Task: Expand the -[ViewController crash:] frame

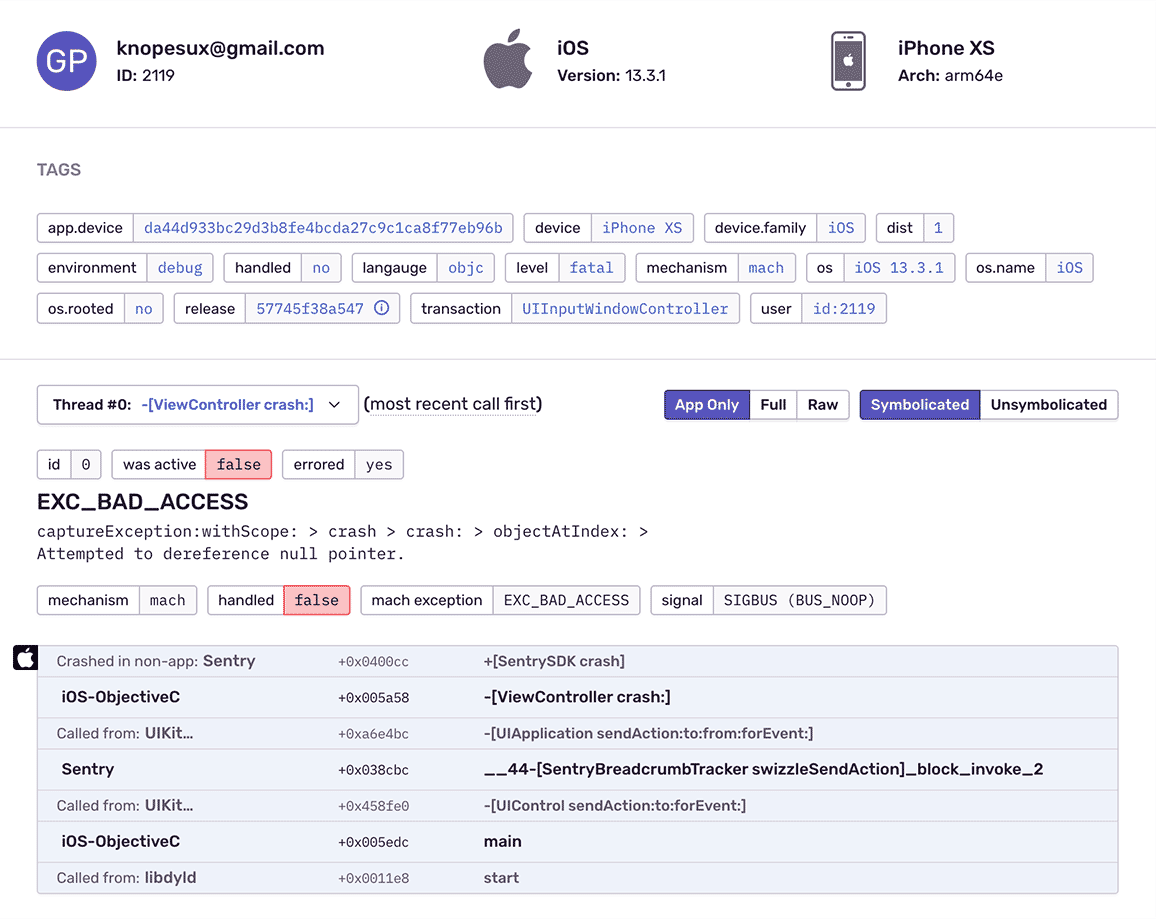Action: [577, 697]
